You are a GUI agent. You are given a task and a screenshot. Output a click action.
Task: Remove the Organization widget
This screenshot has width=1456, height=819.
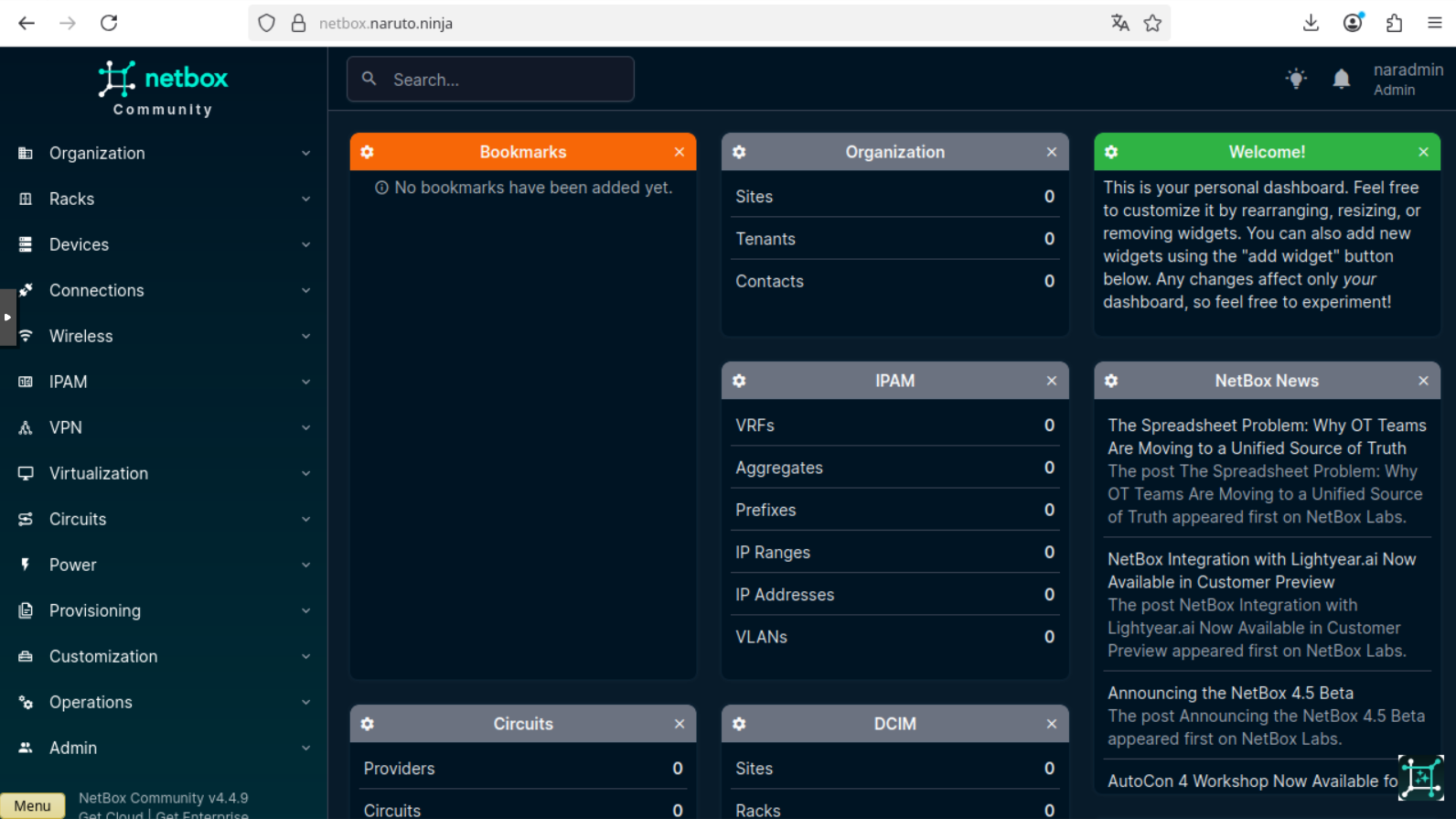pos(1051,152)
